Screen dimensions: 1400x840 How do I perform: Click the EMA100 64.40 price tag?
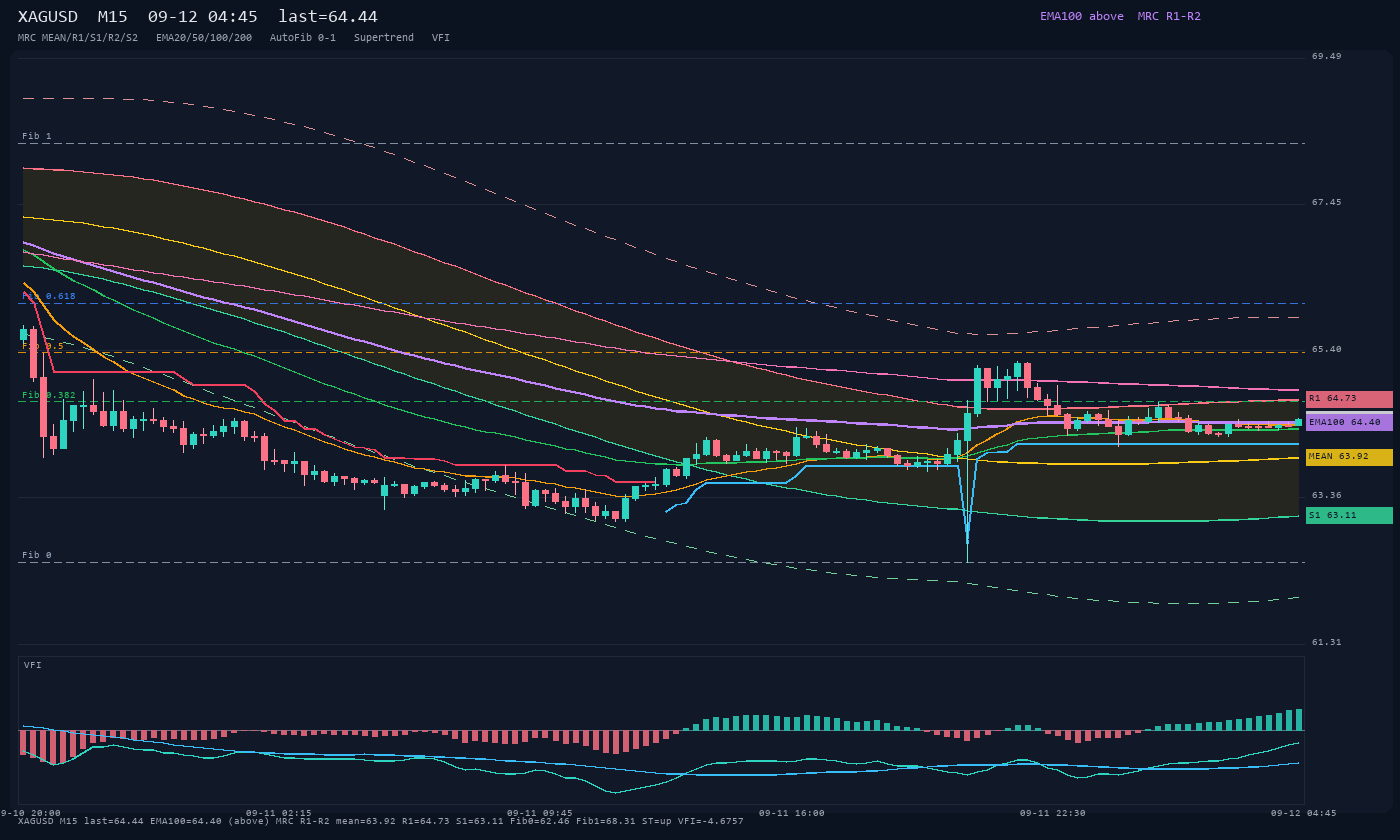point(1349,423)
